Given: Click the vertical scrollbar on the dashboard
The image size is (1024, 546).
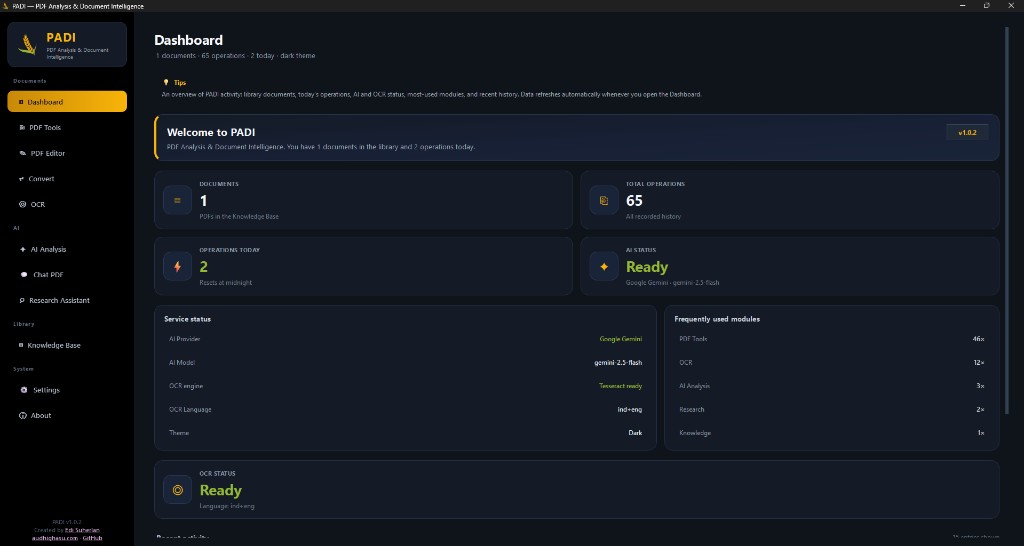Looking at the screenshot, I should [1007, 219].
